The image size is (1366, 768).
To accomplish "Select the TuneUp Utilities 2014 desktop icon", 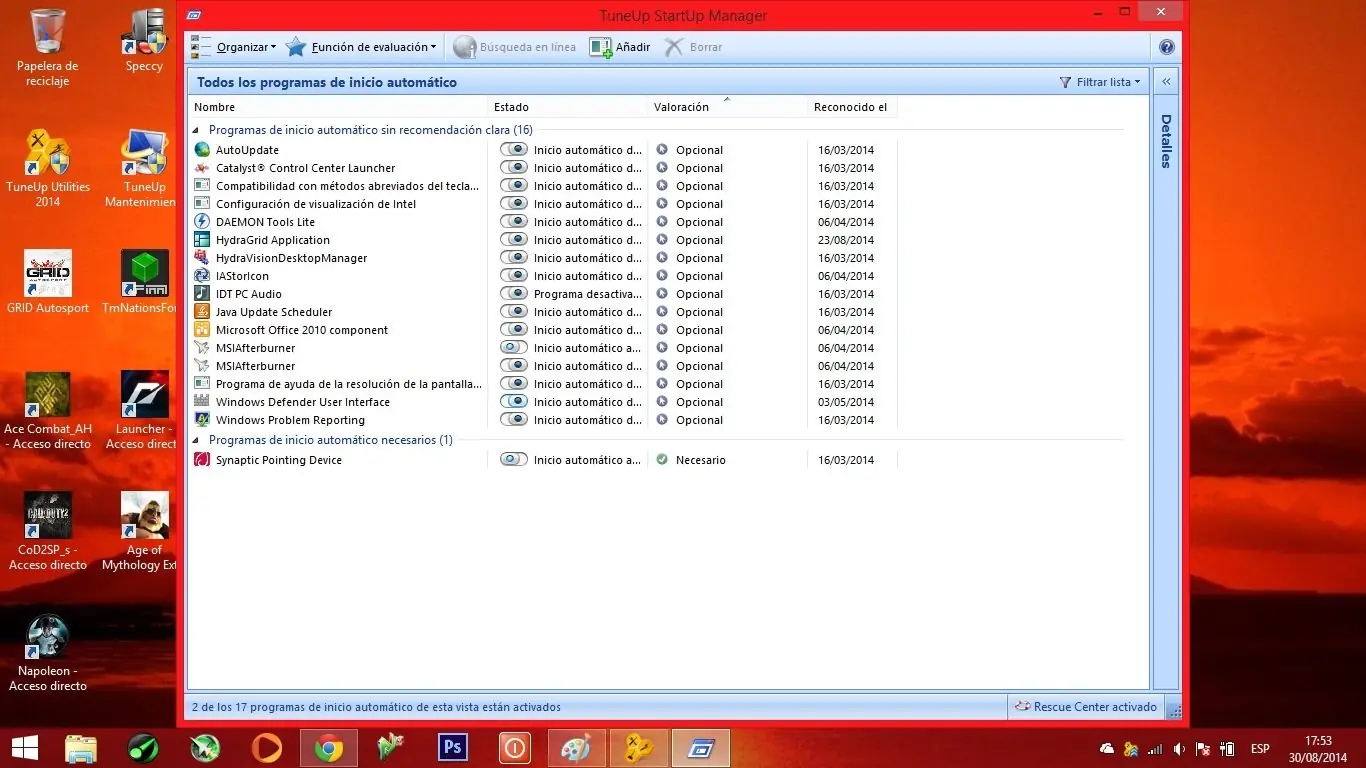I will point(48,168).
